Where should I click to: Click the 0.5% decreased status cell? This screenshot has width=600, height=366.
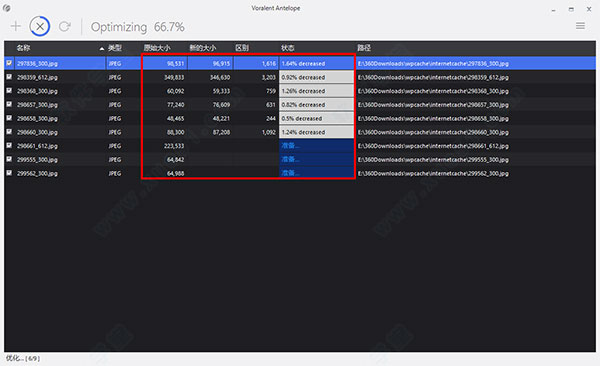[x=316, y=118]
